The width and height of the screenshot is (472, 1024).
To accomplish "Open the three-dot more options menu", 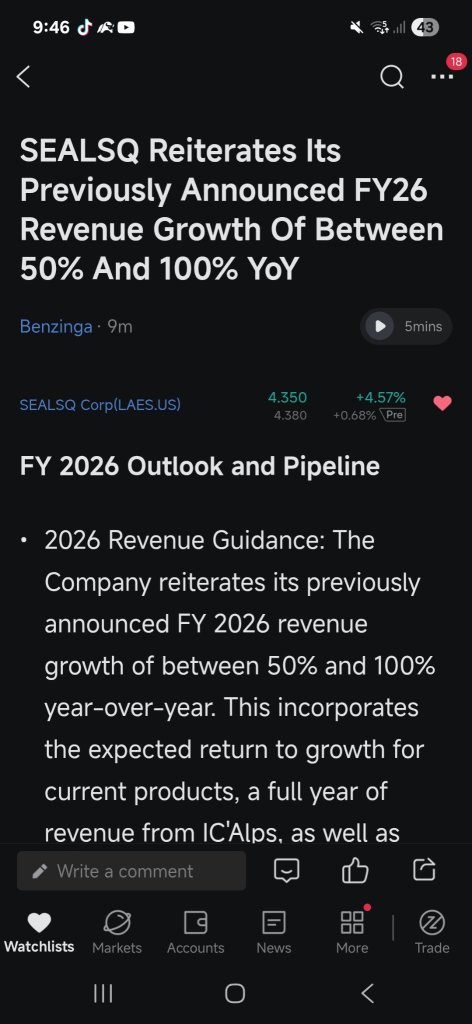I will click(x=442, y=77).
